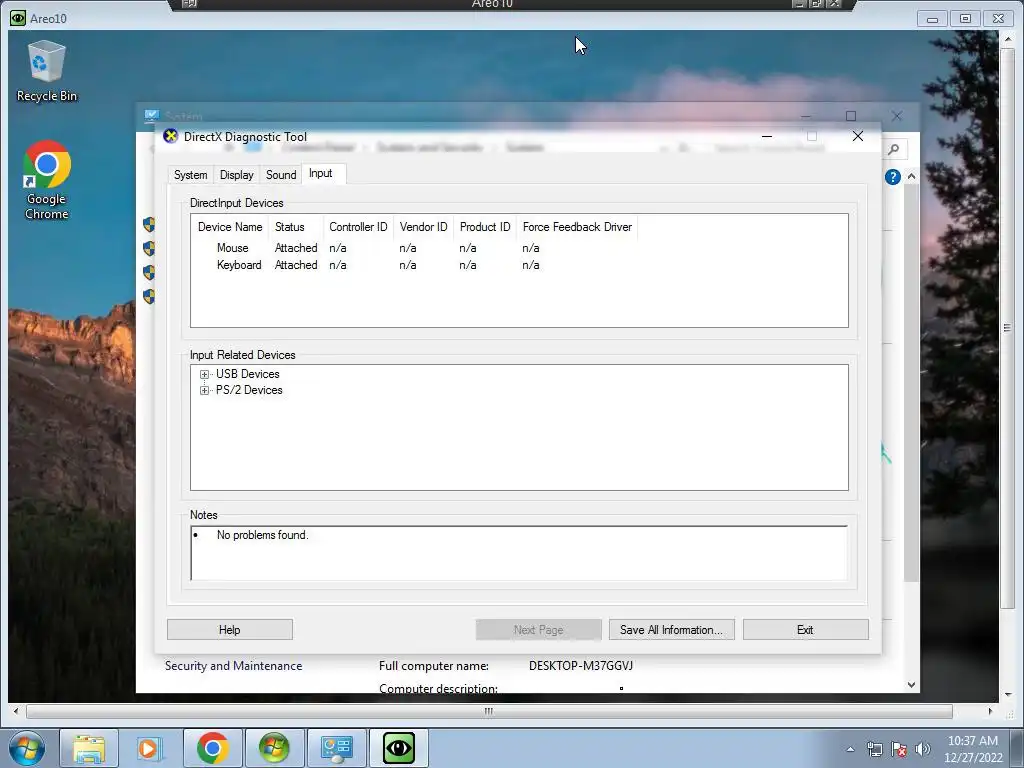1024x768 pixels.
Task: Click the Areo10 window title icon
Action: 18,18
